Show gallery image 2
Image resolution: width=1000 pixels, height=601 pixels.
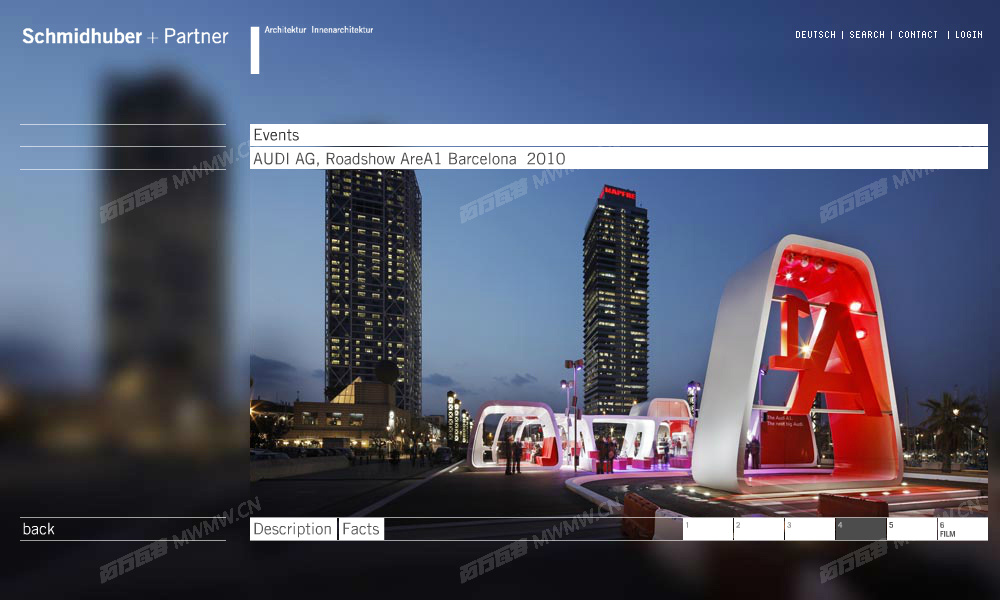click(759, 529)
